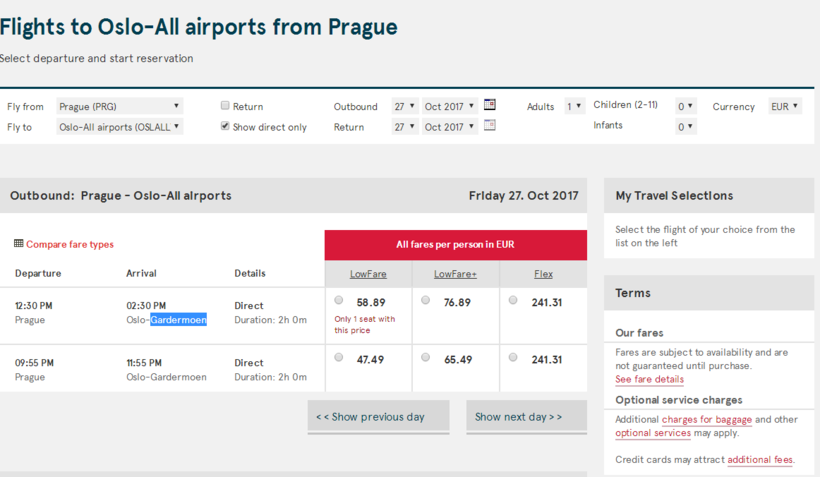820x477 pixels.
Task: Expand the Adults count dropdown
Action: [x=574, y=106]
